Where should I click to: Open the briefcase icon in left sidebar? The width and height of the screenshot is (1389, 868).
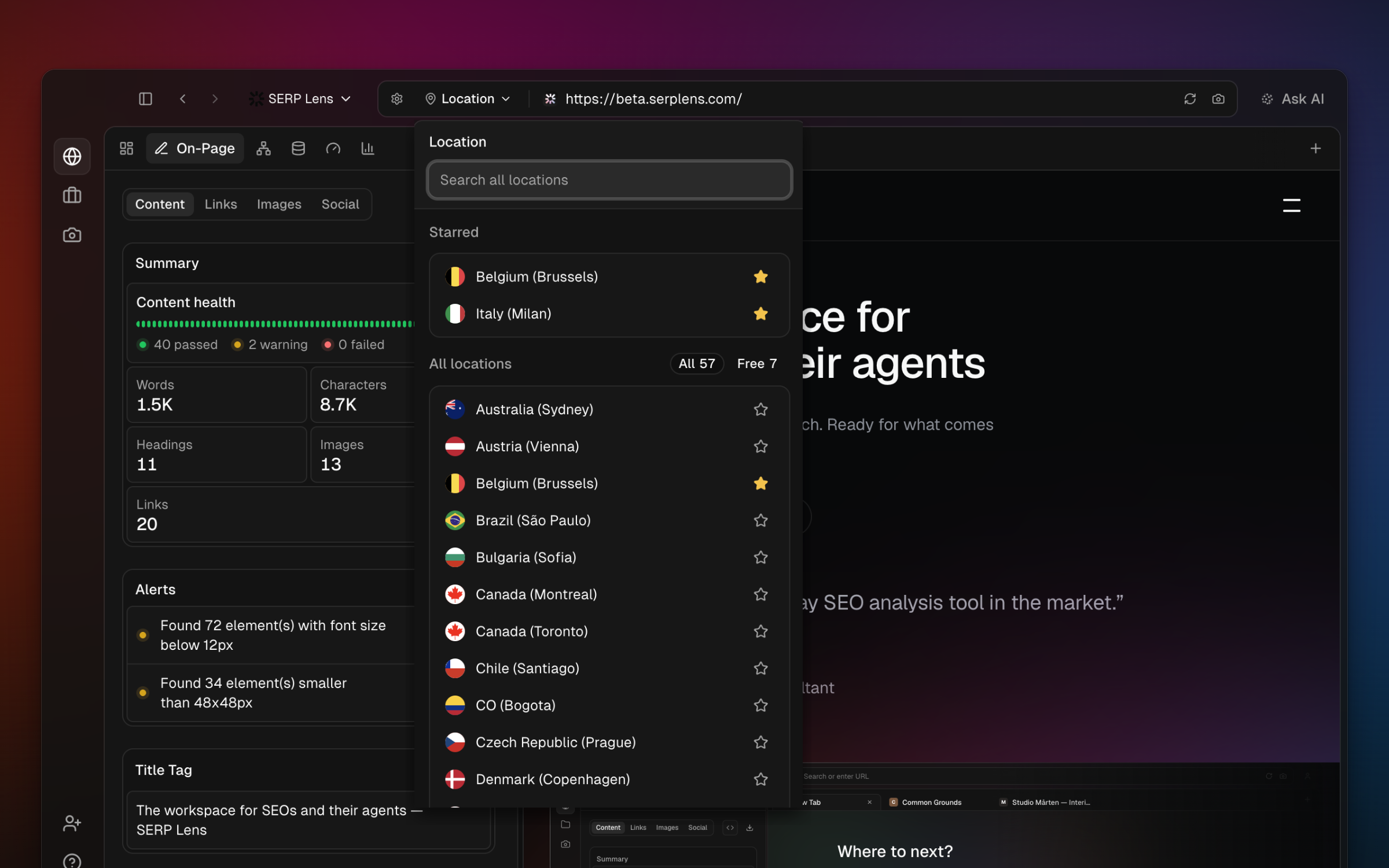(72, 196)
